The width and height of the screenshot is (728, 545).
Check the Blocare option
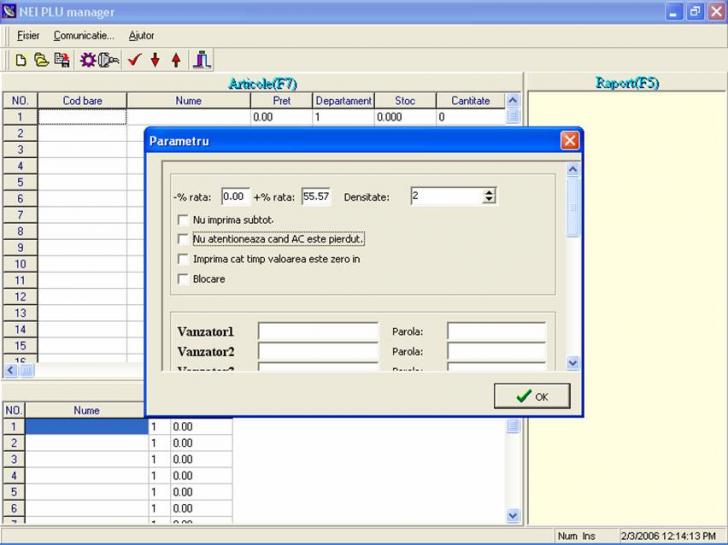[183, 279]
